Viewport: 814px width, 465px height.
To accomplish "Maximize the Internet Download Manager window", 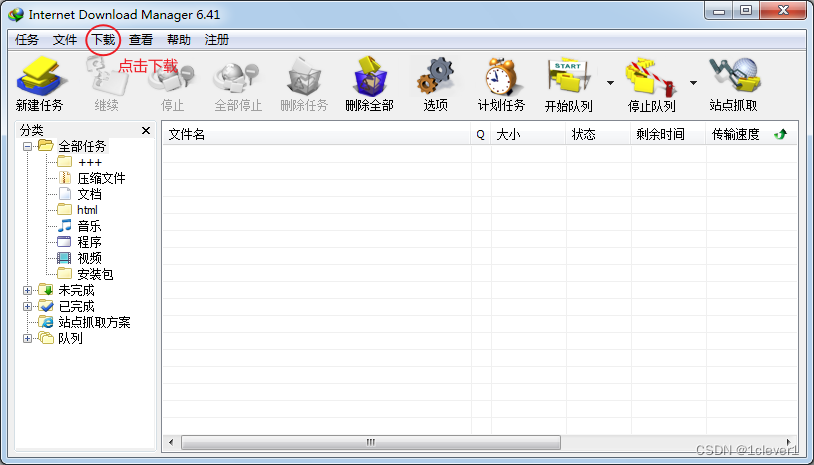I will click(745, 11).
